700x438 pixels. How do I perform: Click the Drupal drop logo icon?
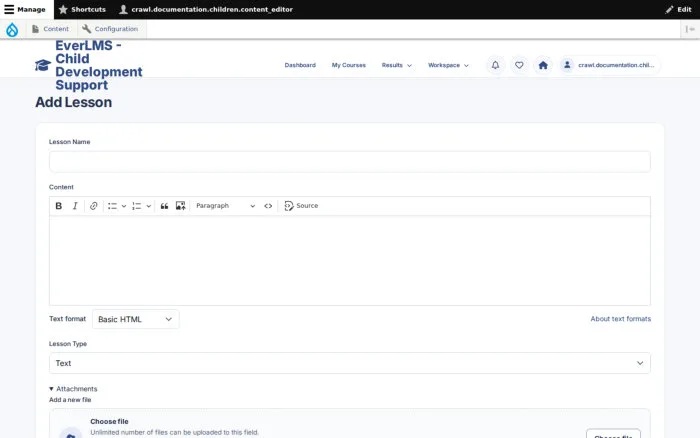click(x=12, y=29)
